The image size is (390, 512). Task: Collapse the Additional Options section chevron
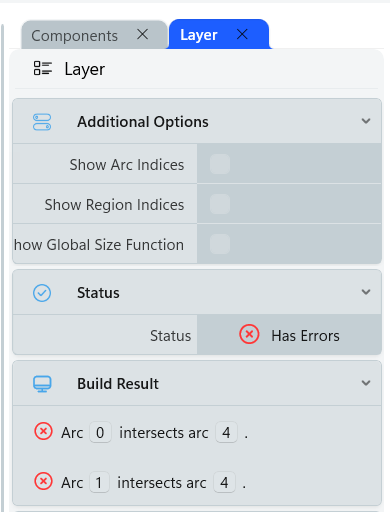[366, 121]
